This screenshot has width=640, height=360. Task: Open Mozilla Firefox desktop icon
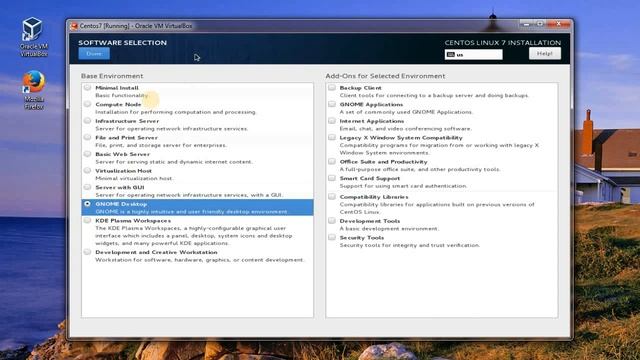pos(34,90)
